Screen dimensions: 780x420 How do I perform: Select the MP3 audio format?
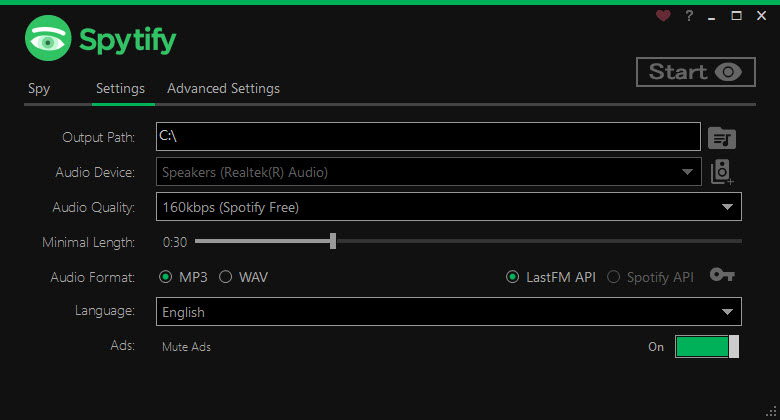point(183,277)
